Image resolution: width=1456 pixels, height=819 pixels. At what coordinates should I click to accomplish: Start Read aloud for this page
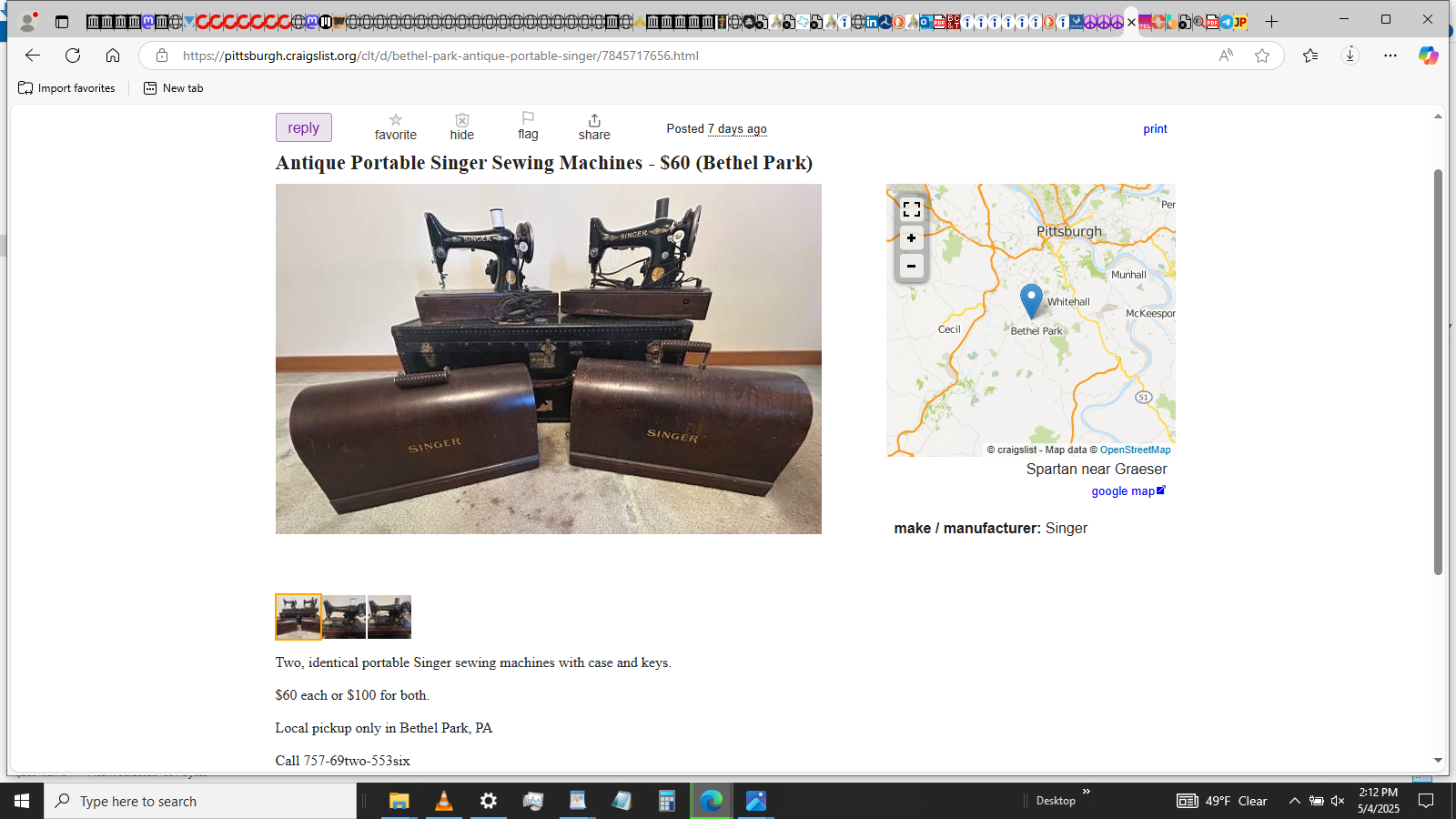(x=1227, y=56)
